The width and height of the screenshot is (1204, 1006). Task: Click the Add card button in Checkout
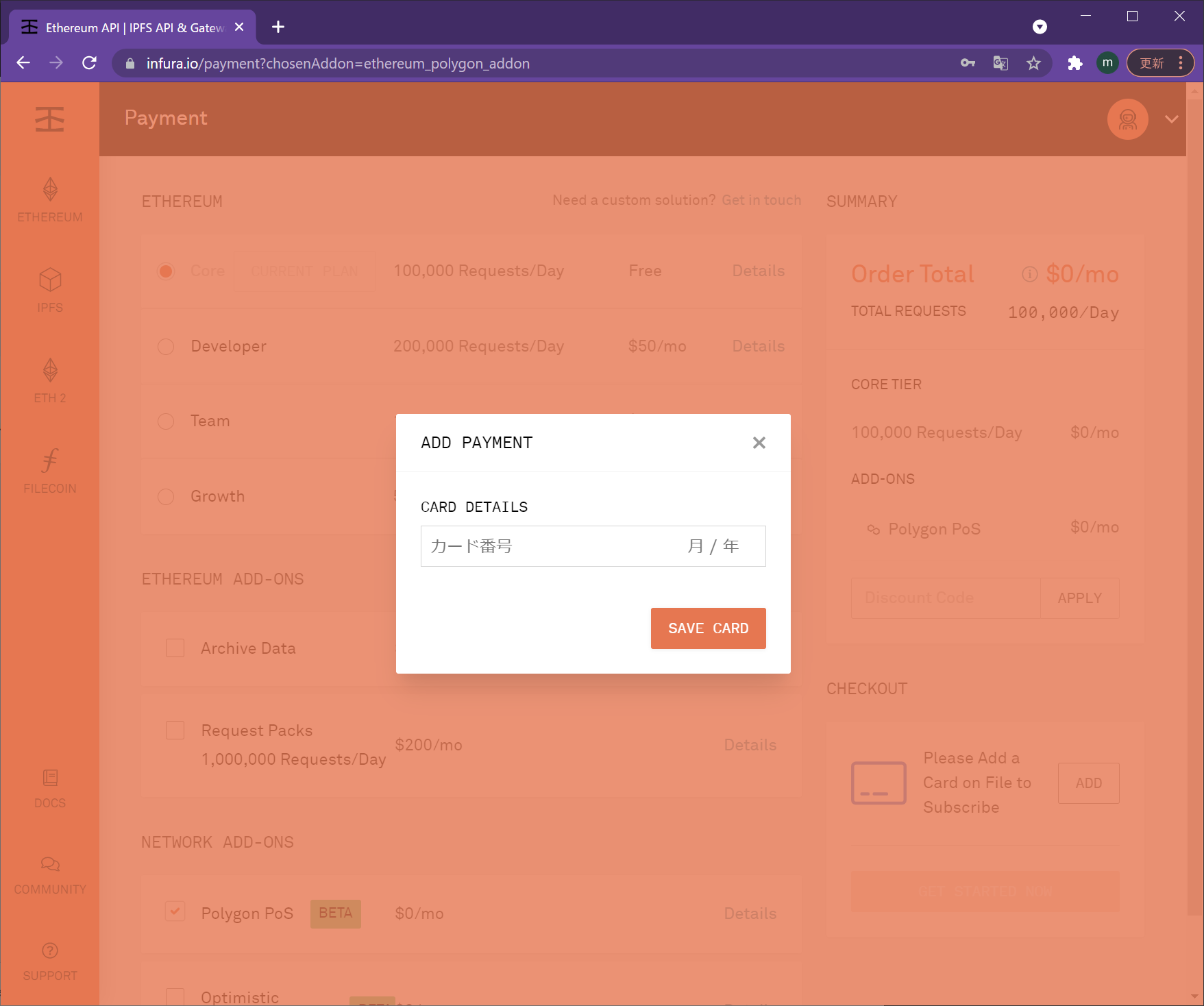point(1089,783)
